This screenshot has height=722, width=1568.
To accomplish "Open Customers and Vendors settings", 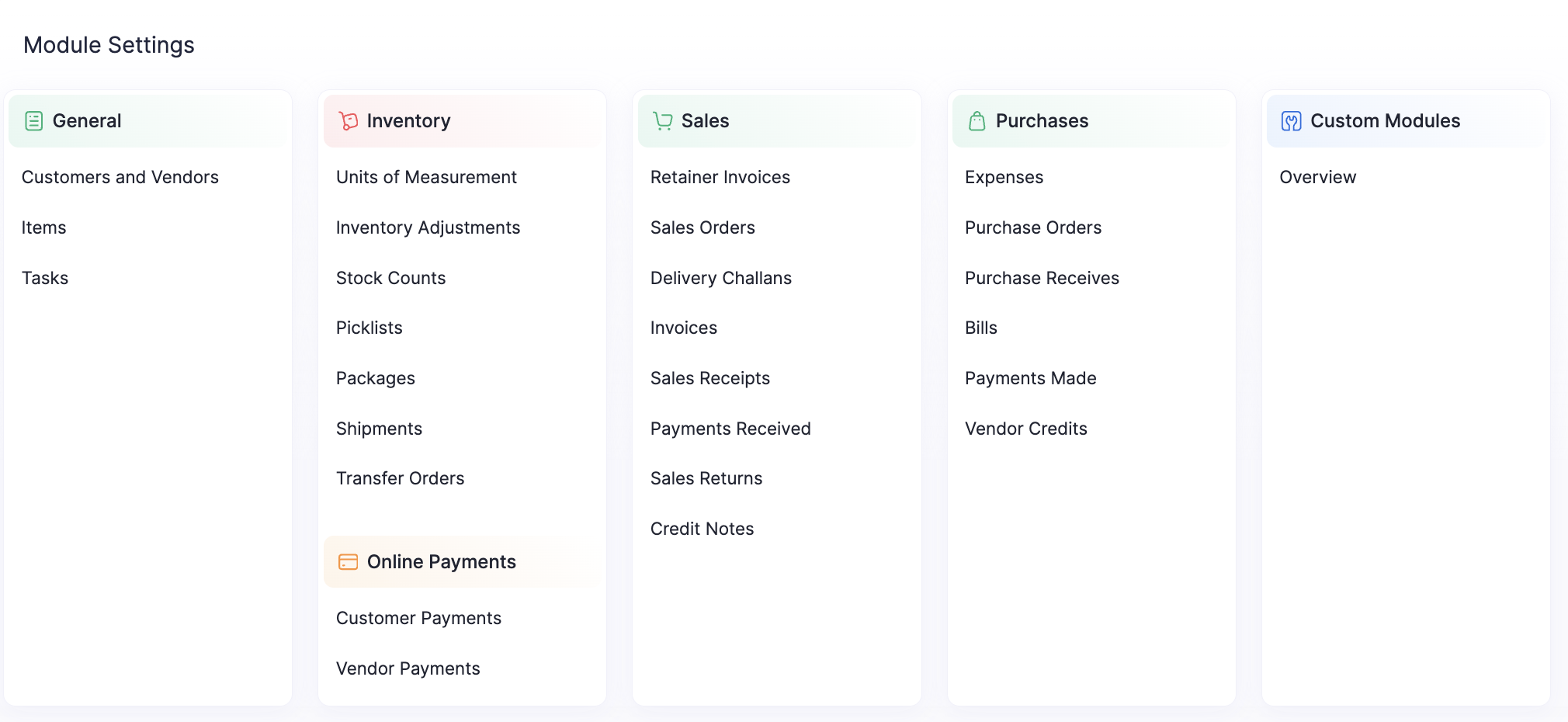I will tap(120, 177).
